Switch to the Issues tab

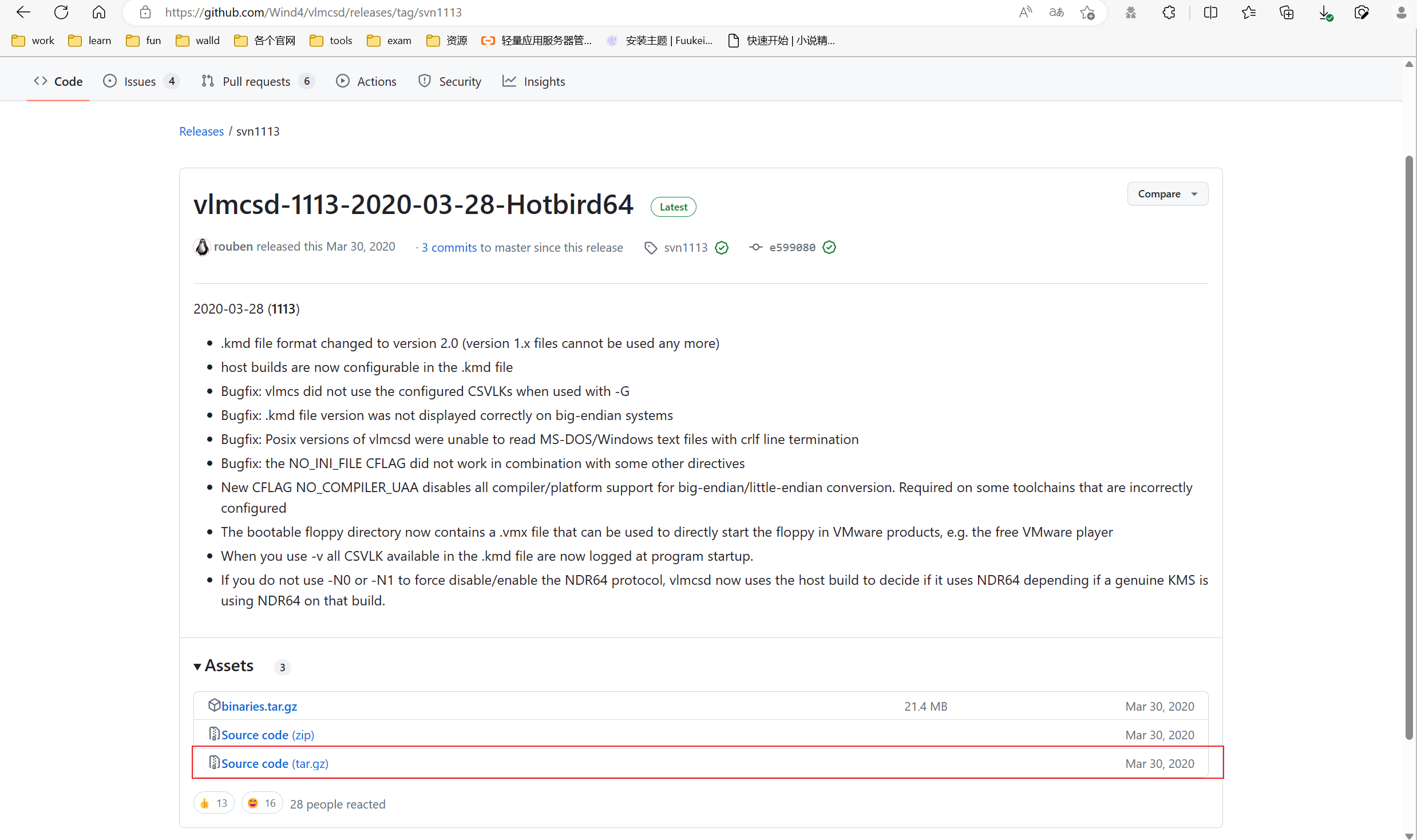[x=140, y=81]
